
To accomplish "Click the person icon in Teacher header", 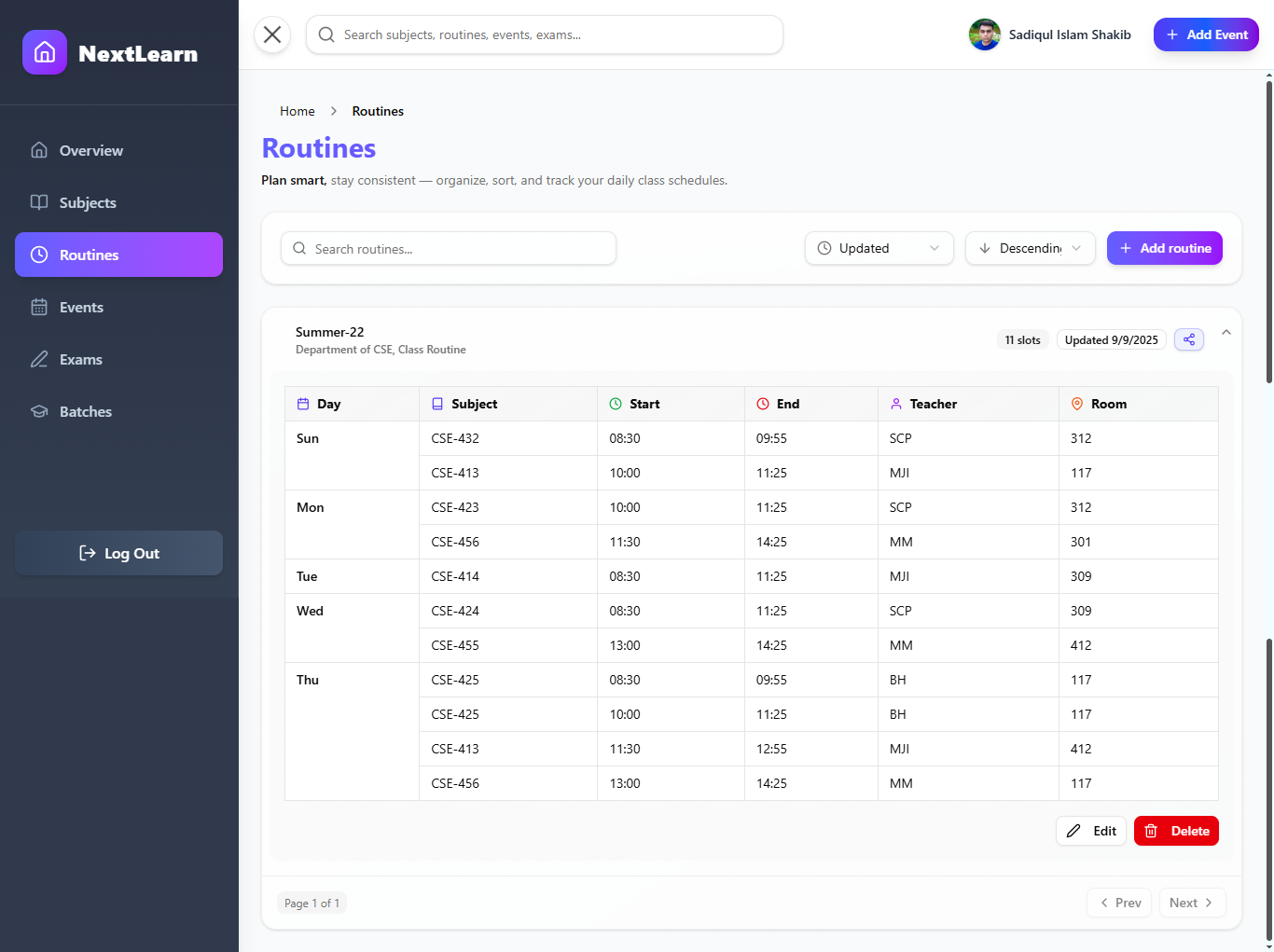I will [x=896, y=403].
